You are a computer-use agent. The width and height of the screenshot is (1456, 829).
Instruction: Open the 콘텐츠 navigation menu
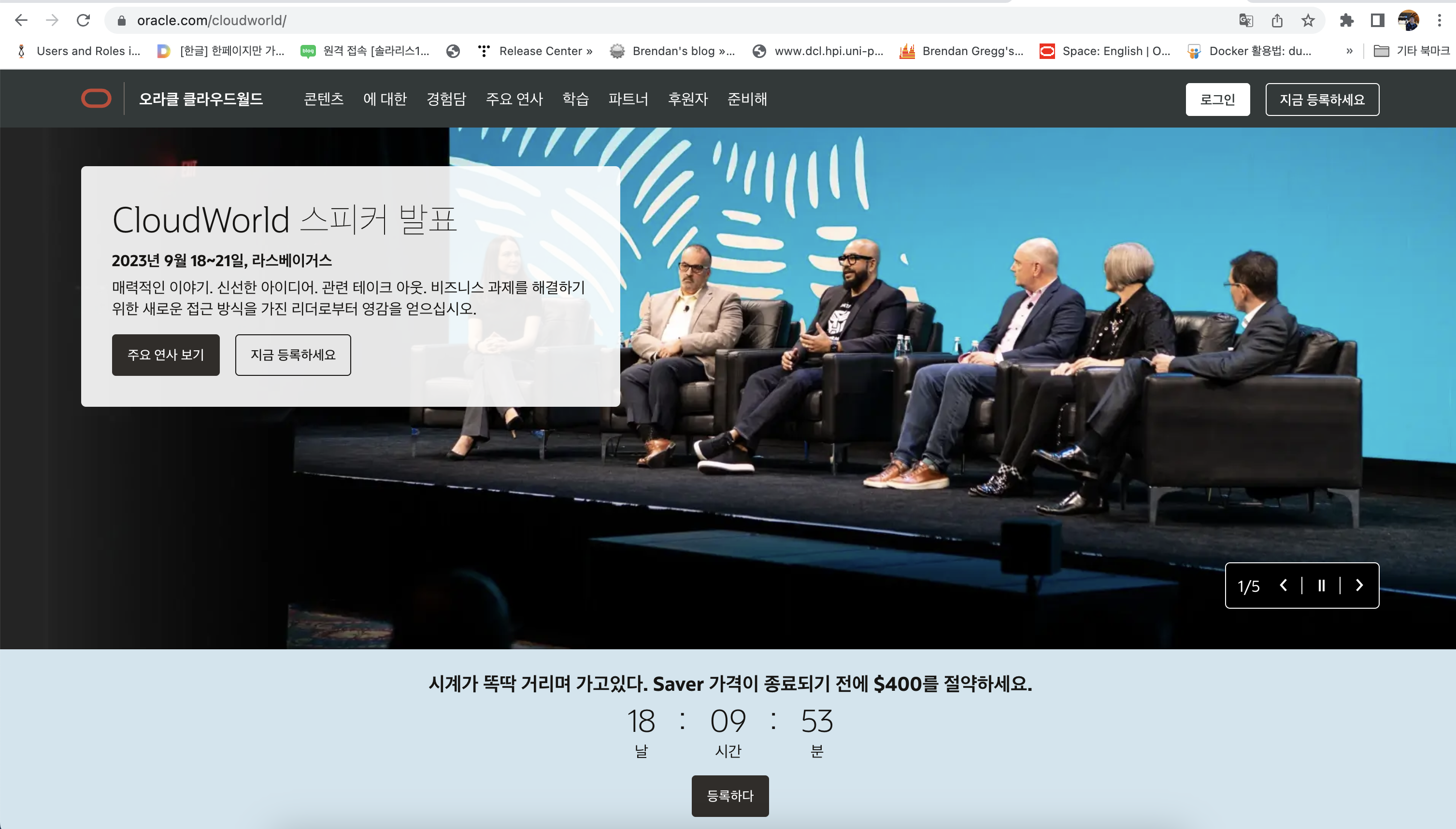point(323,99)
